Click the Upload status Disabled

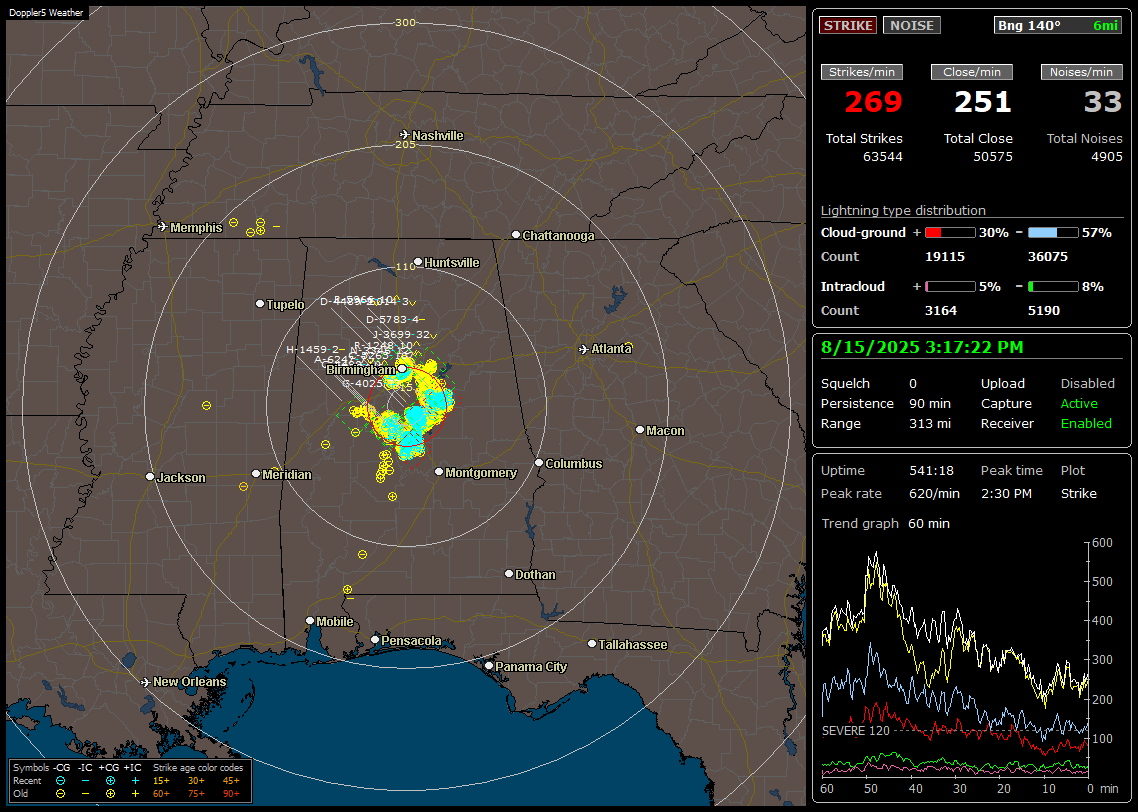pyautogui.click(x=1087, y=384)
